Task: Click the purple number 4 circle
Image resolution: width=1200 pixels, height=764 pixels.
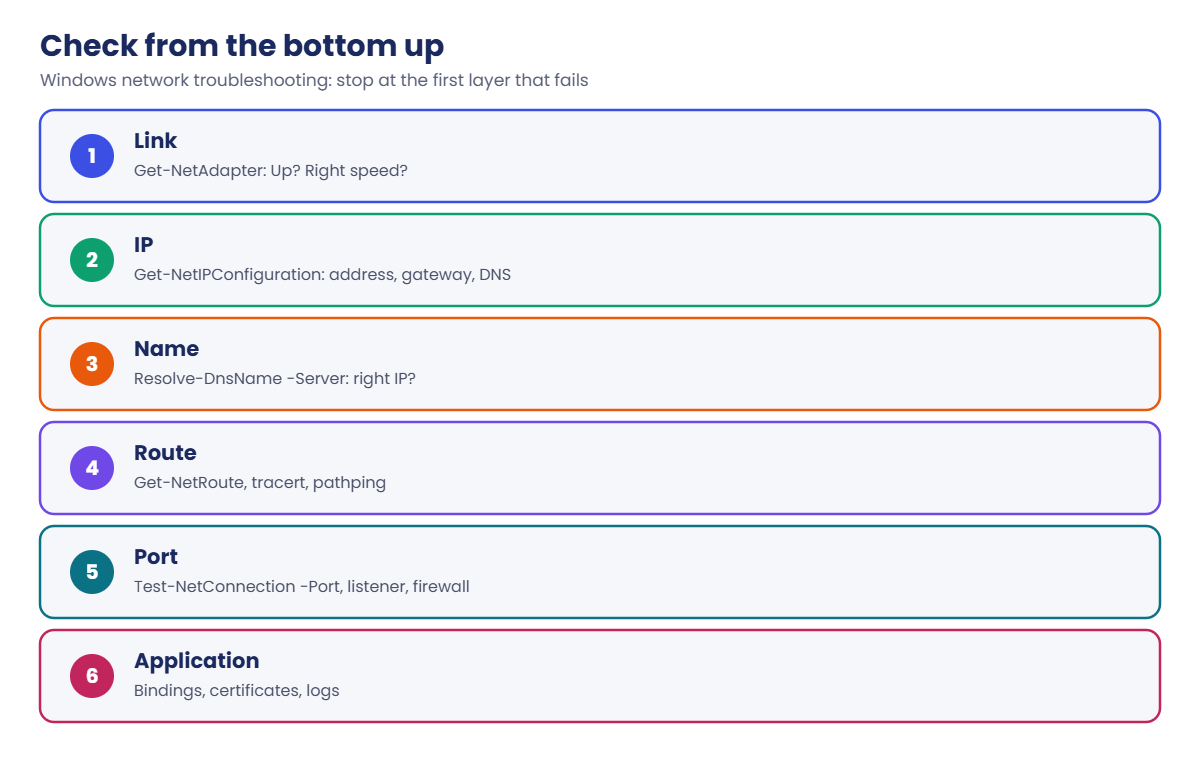Action: [x=92, y=468]
